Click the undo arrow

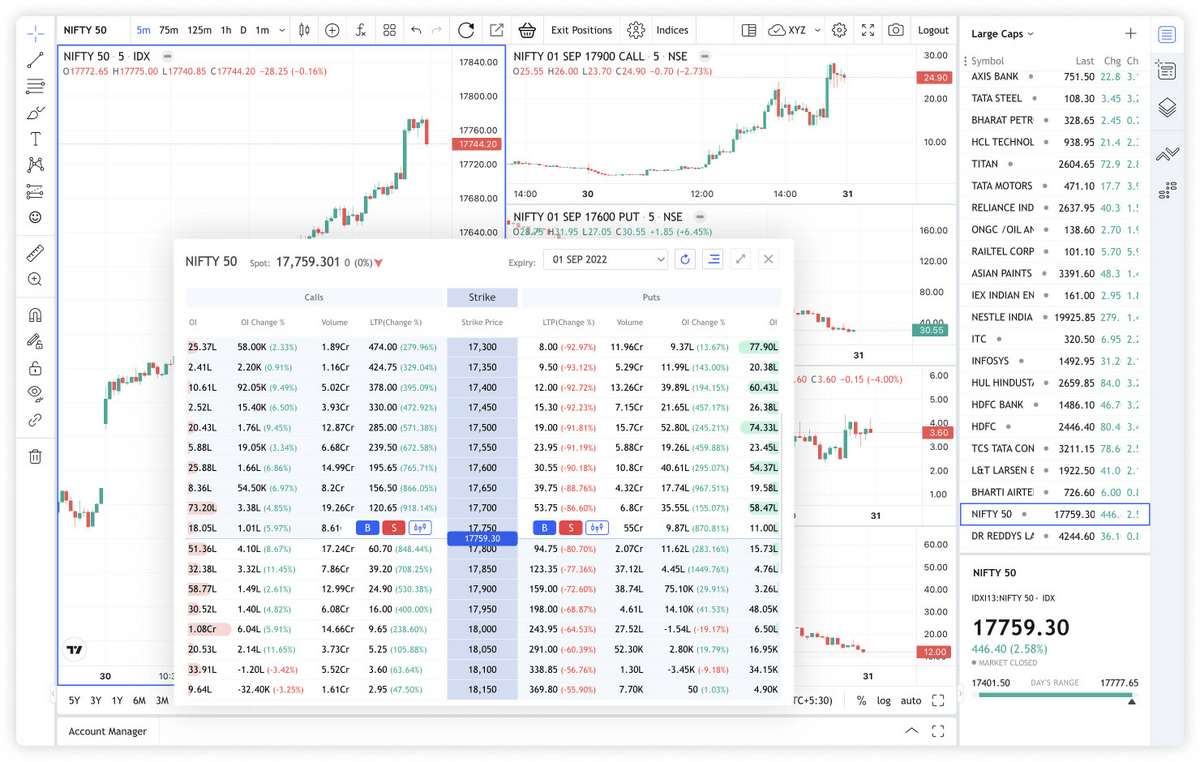pos(417,30)
